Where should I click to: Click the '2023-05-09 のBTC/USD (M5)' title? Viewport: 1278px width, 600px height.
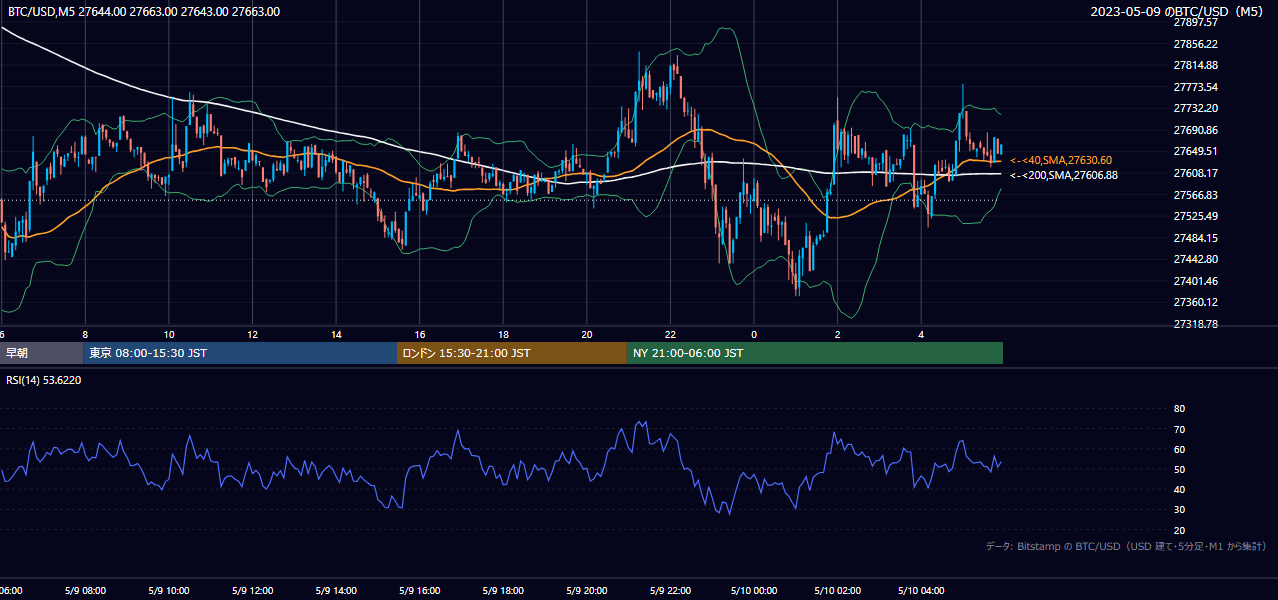[x=1177, y=12]
